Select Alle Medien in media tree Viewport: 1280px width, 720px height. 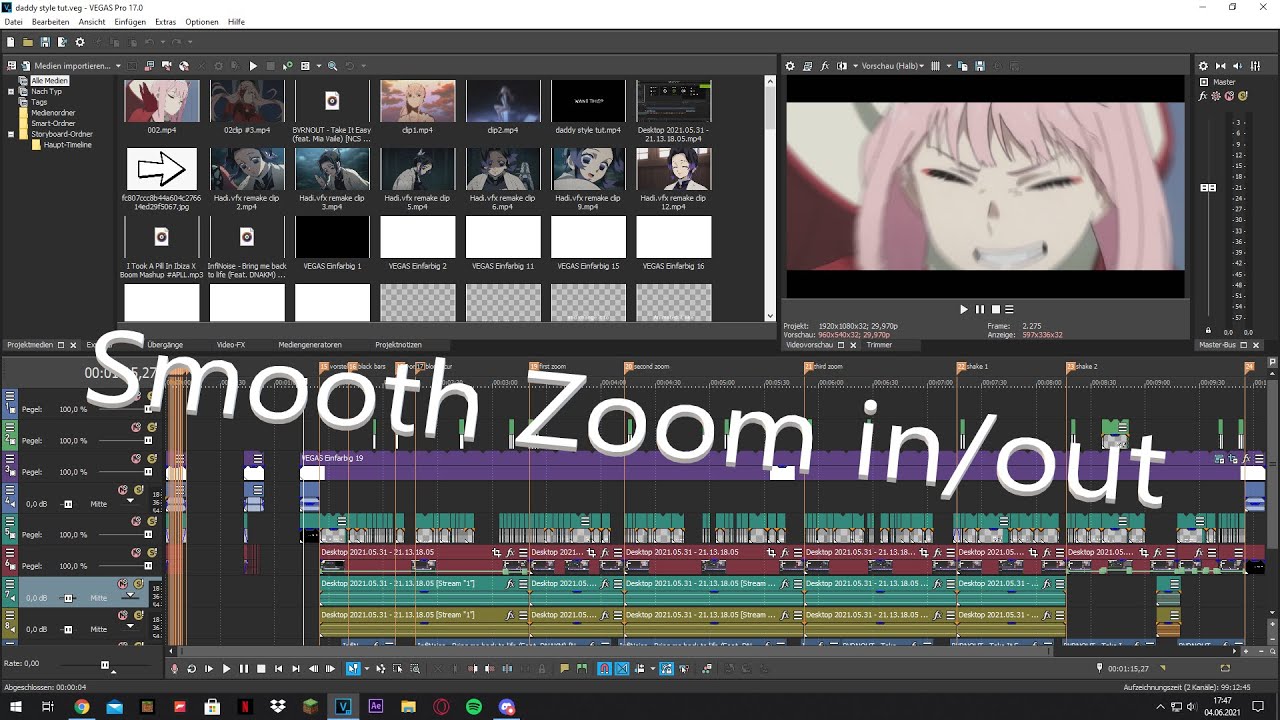[x=50, y=81]
